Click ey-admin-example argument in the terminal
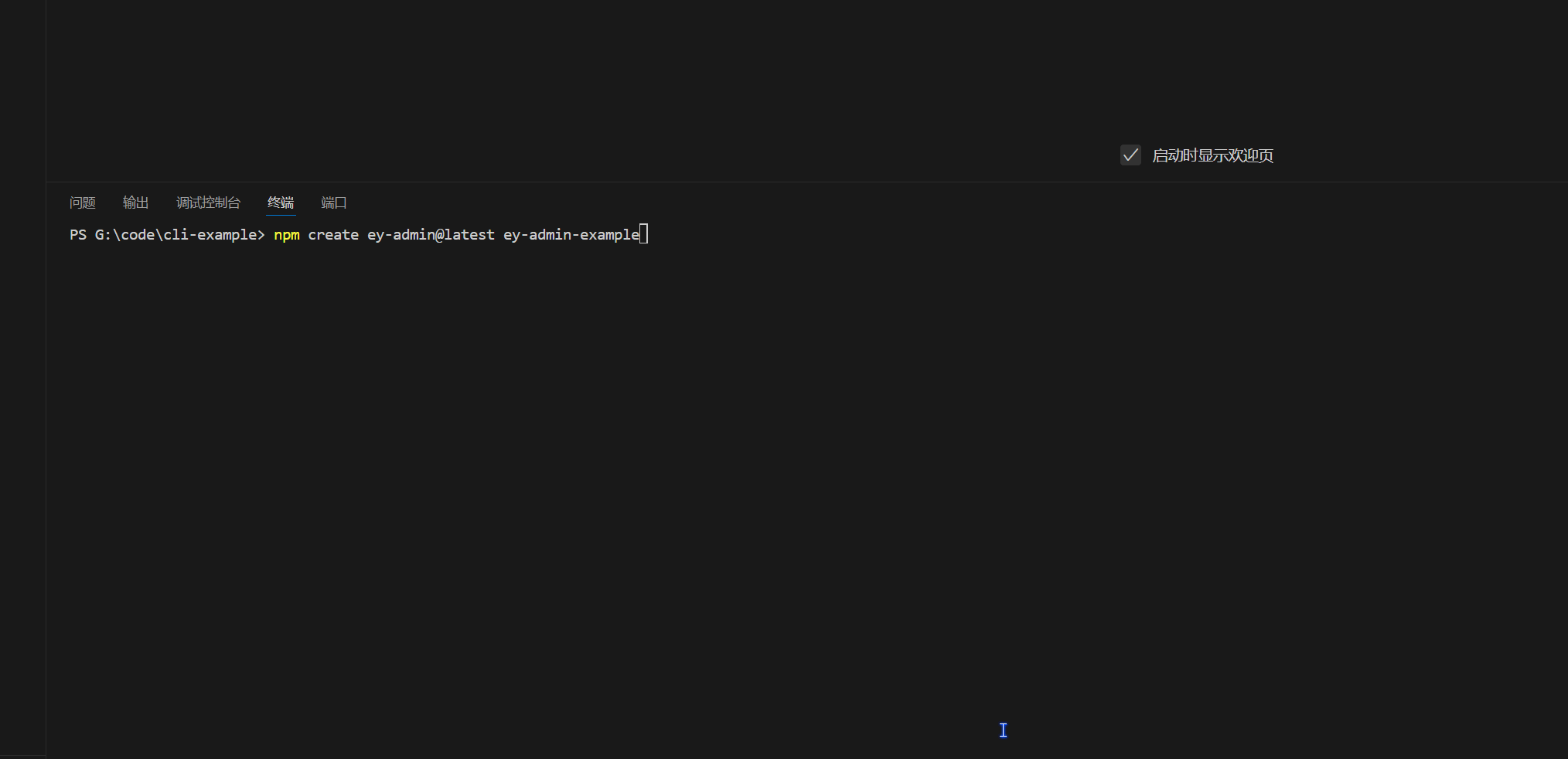This screenshot has height=759, width=1568. tap(571, 235)
